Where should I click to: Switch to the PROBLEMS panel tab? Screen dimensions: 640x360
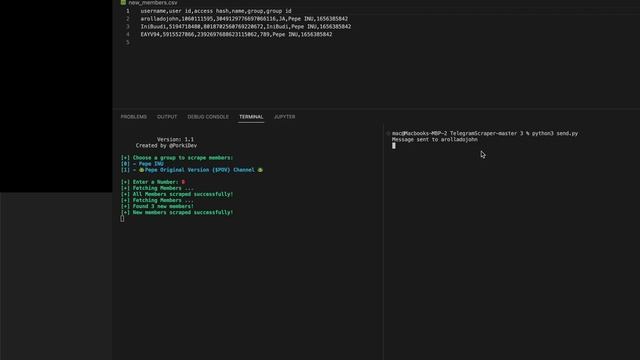click(133, 117)
